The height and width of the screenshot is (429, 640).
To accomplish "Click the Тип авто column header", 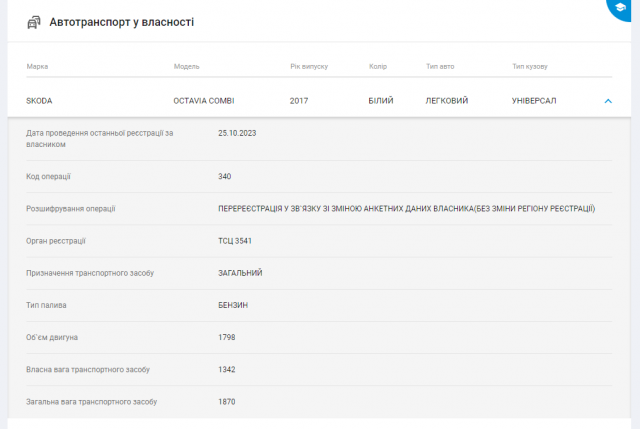I will [x=440, y=66].
